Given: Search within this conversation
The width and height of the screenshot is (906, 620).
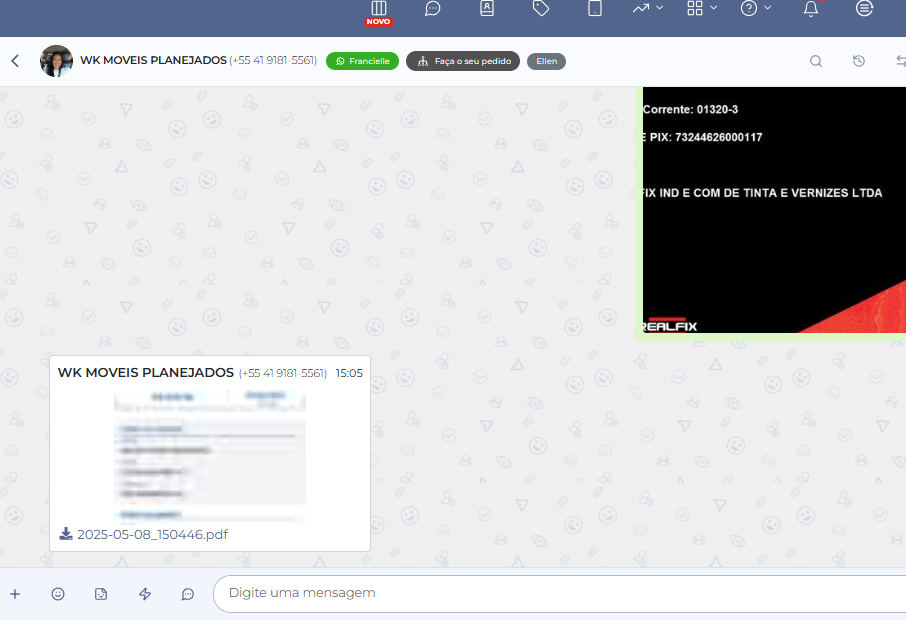Looking at the screenshot, I should tap(816, 61).
